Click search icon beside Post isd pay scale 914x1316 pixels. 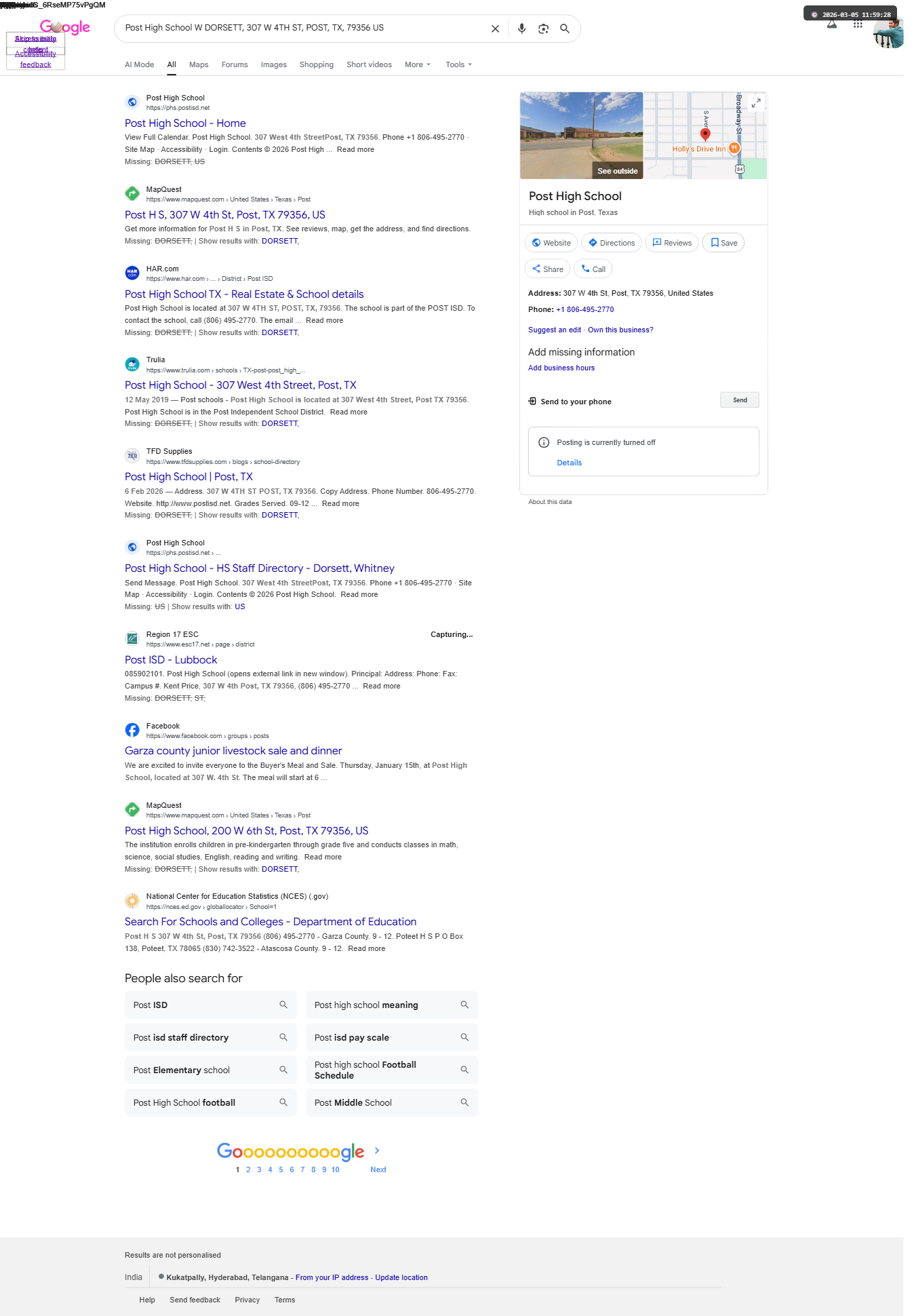(x=464, y=1037)
